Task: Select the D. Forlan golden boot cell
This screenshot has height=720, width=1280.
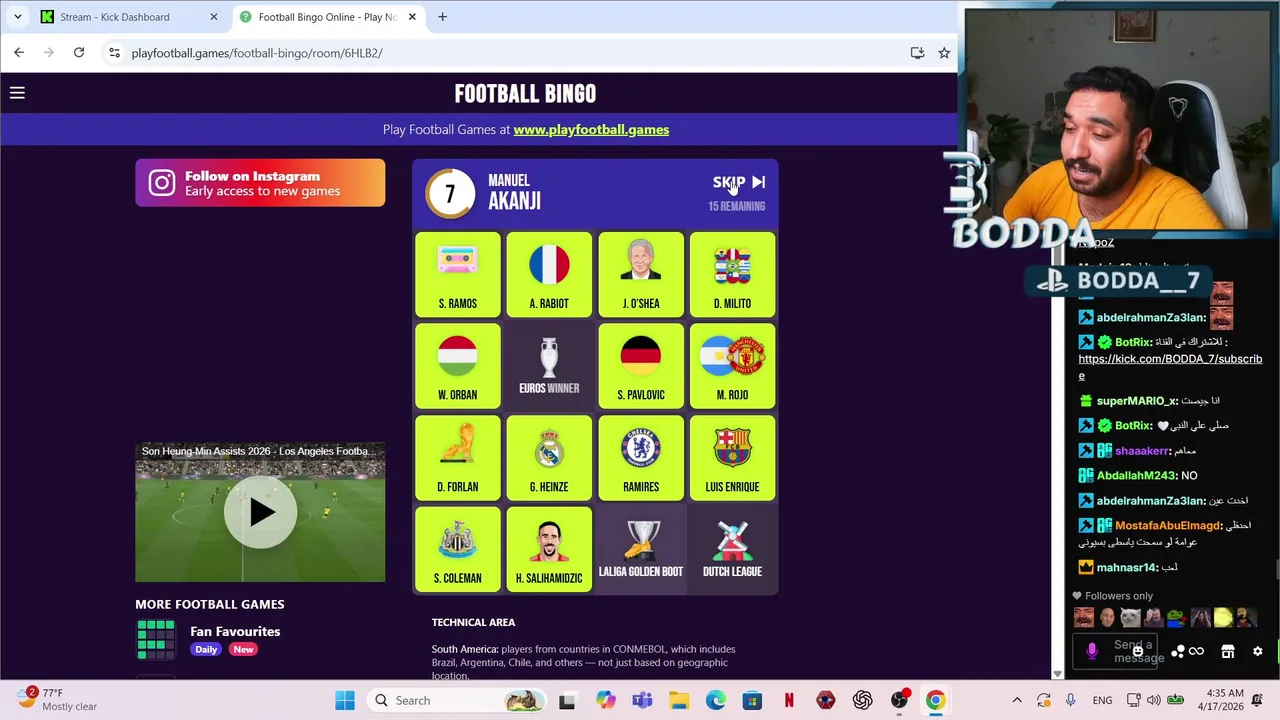Action: coord(458,458)
